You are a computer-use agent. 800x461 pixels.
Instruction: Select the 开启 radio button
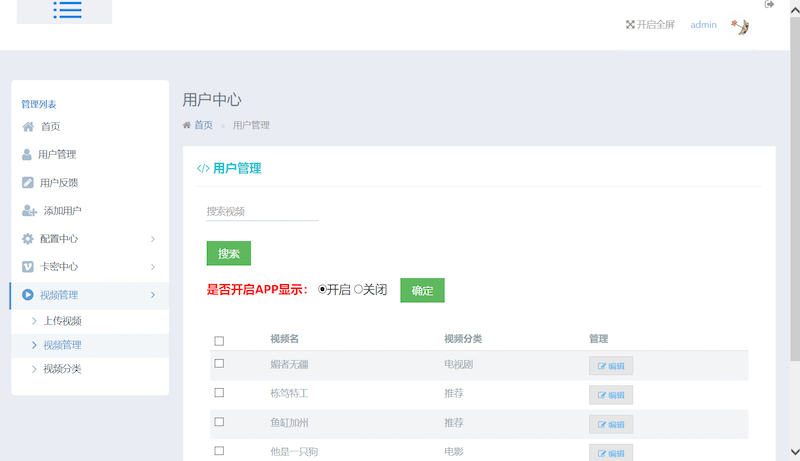[322, 290]
